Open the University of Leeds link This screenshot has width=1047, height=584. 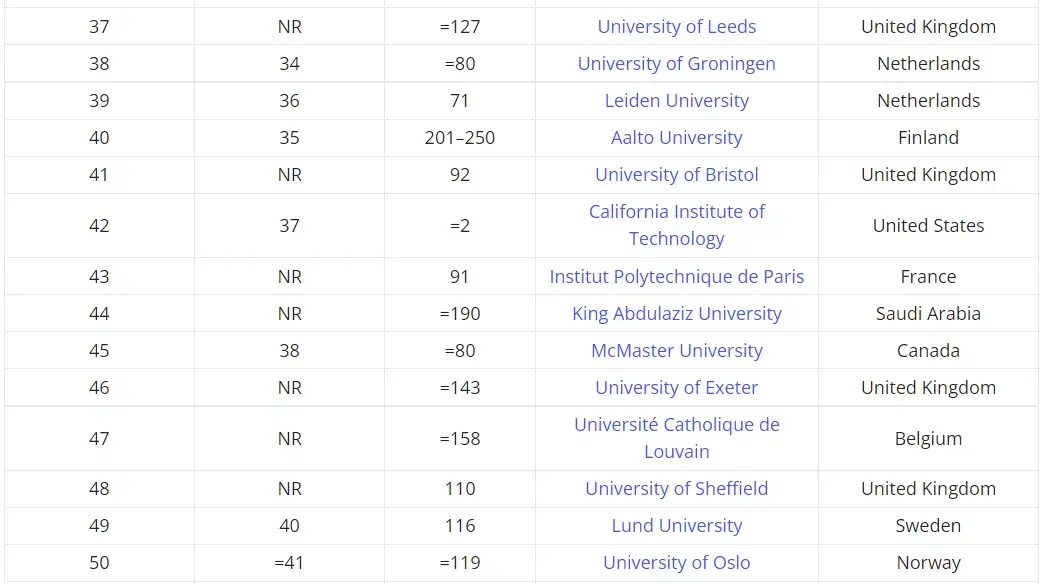click(x=676, y=27)
